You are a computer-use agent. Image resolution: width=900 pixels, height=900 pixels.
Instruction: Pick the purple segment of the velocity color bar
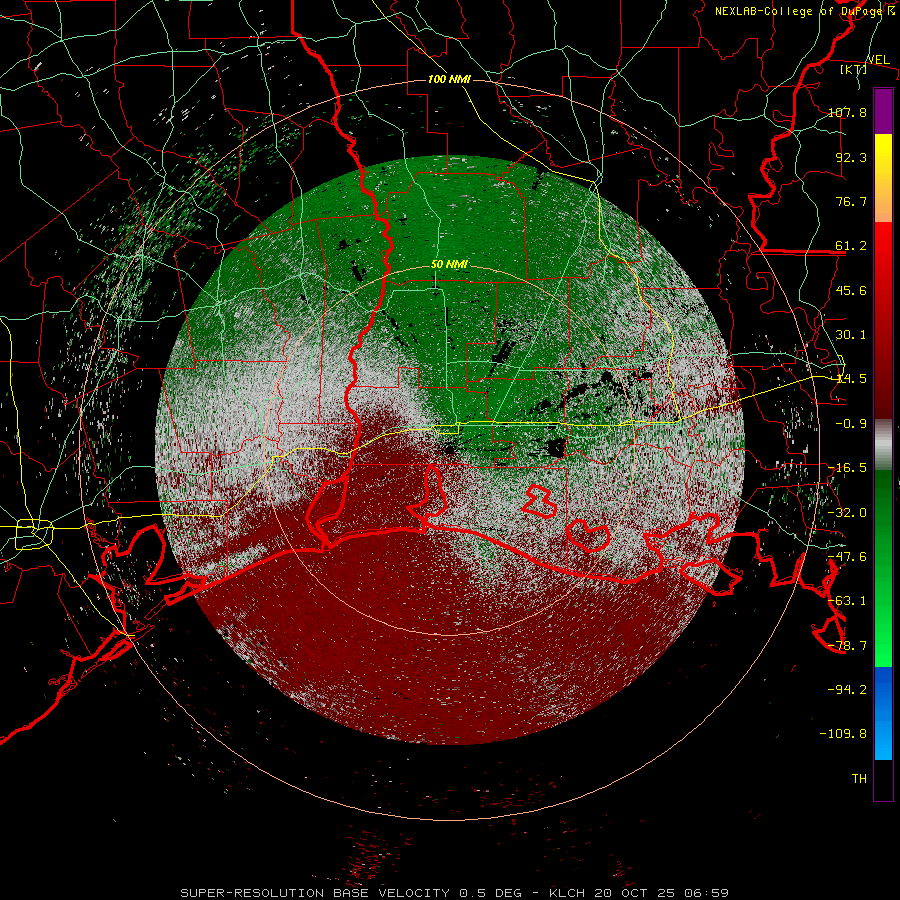coord(883,111)
